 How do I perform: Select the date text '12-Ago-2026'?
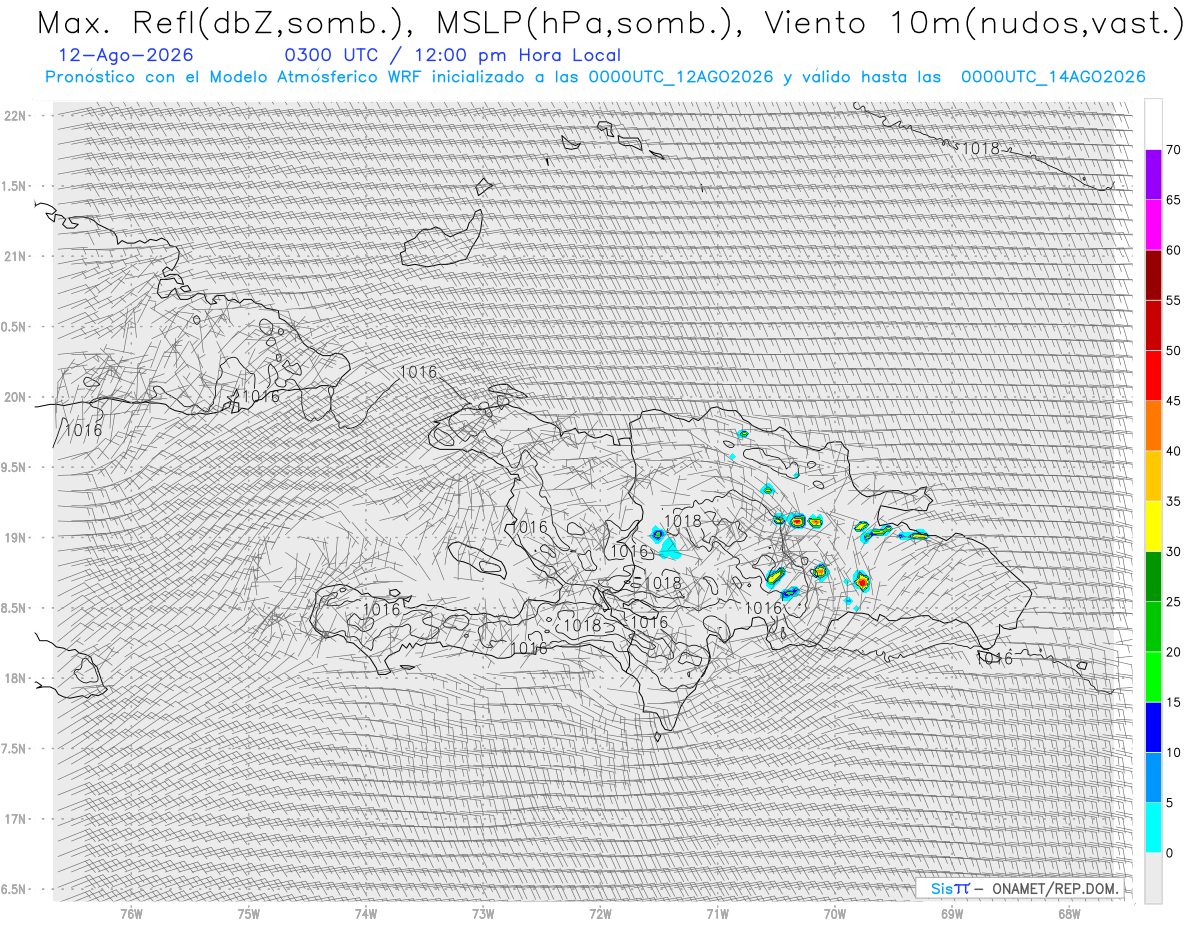(127, 55)
